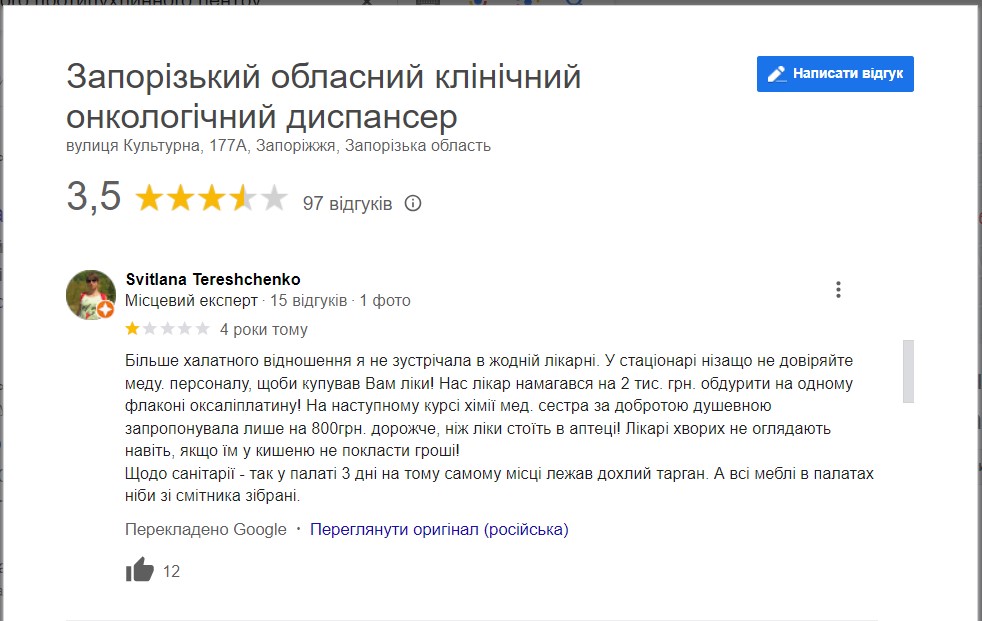The height and width of the screenshot is (621, 982).
Task: Click the overall yellow star rating
Action: point(211,199)
